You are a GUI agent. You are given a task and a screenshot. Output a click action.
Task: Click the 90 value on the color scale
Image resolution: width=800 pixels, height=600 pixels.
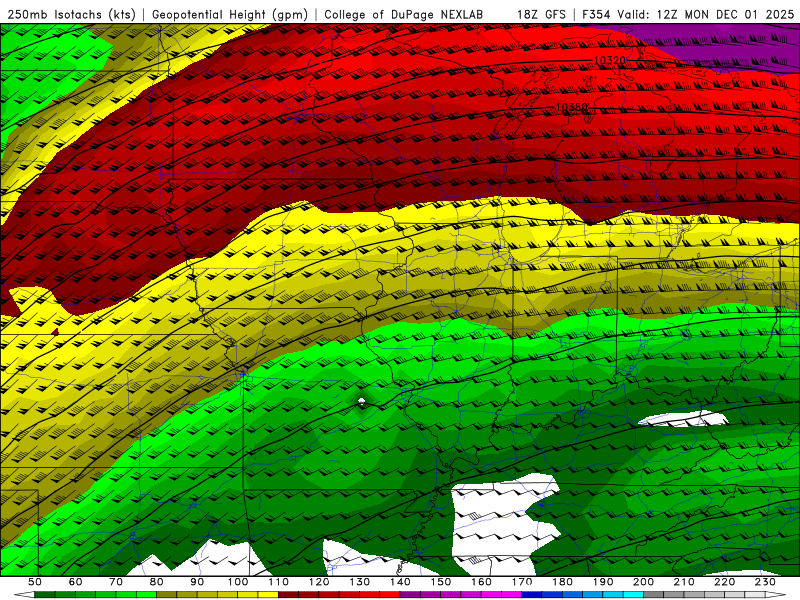[197, 582]
